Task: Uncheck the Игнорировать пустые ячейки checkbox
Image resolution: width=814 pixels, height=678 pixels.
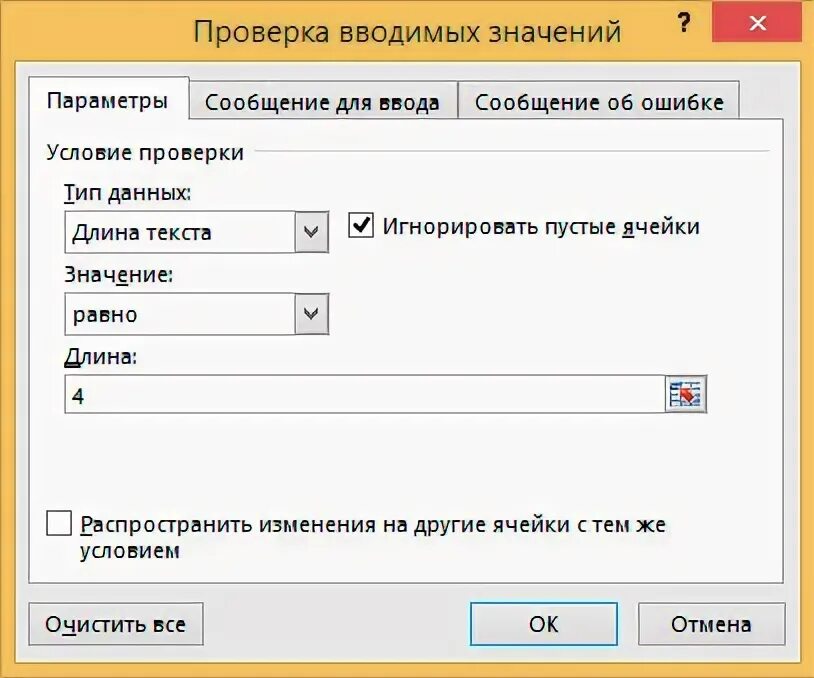Action: click(x=361, y=225)
